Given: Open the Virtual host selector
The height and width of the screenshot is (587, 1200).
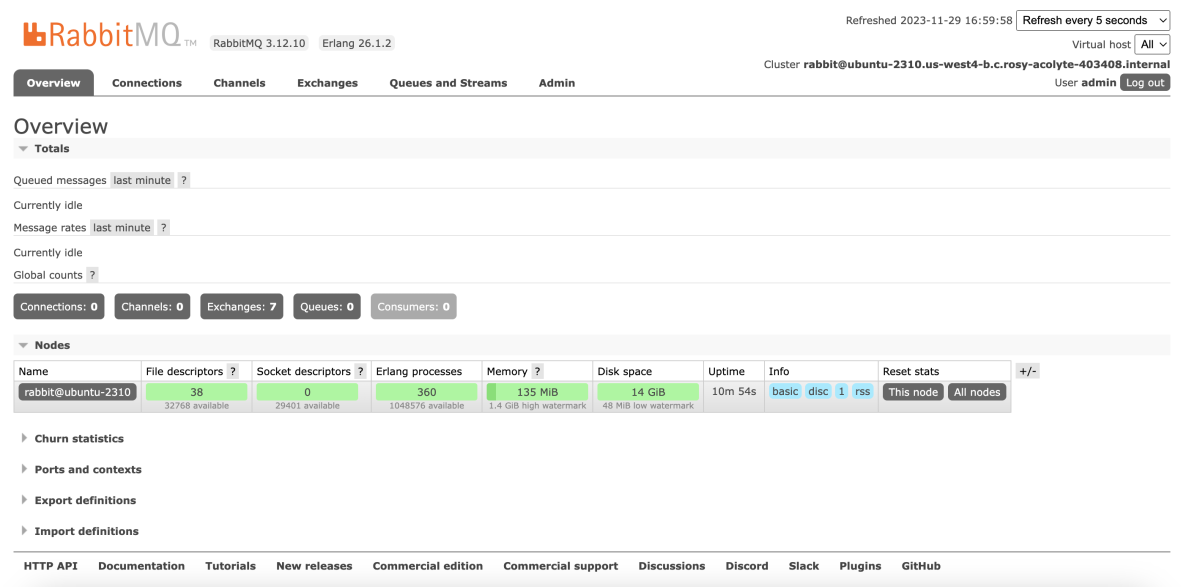Looking at the screenshot, I should coord(1152,44).
